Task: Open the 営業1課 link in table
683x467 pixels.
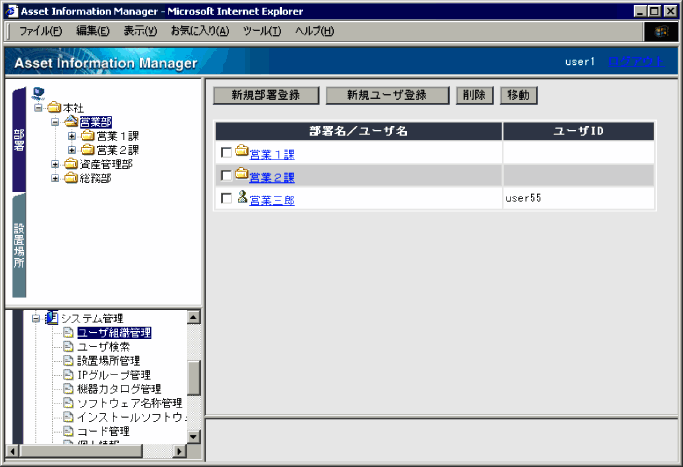Action: pyautogui.click(x=272, y=154)
